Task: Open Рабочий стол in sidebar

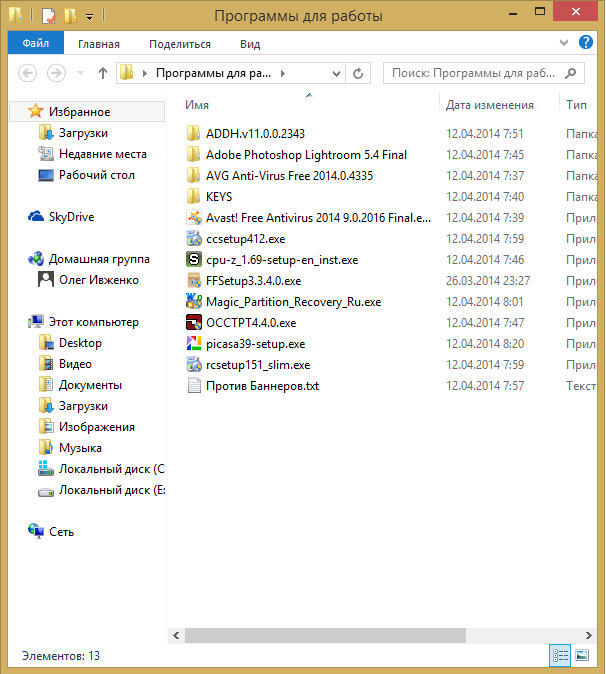Action: coord(97,175)
